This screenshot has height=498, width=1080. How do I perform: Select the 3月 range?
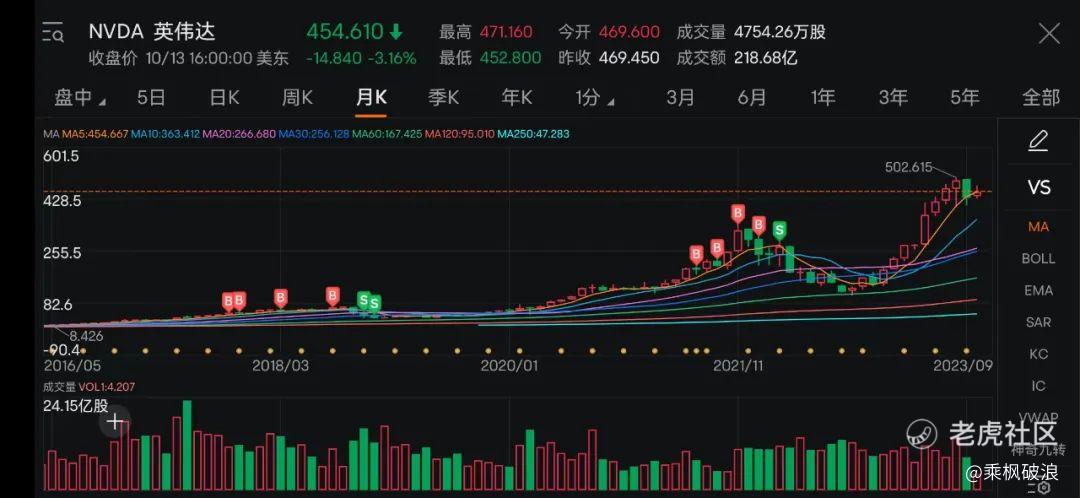click(680, 98)
